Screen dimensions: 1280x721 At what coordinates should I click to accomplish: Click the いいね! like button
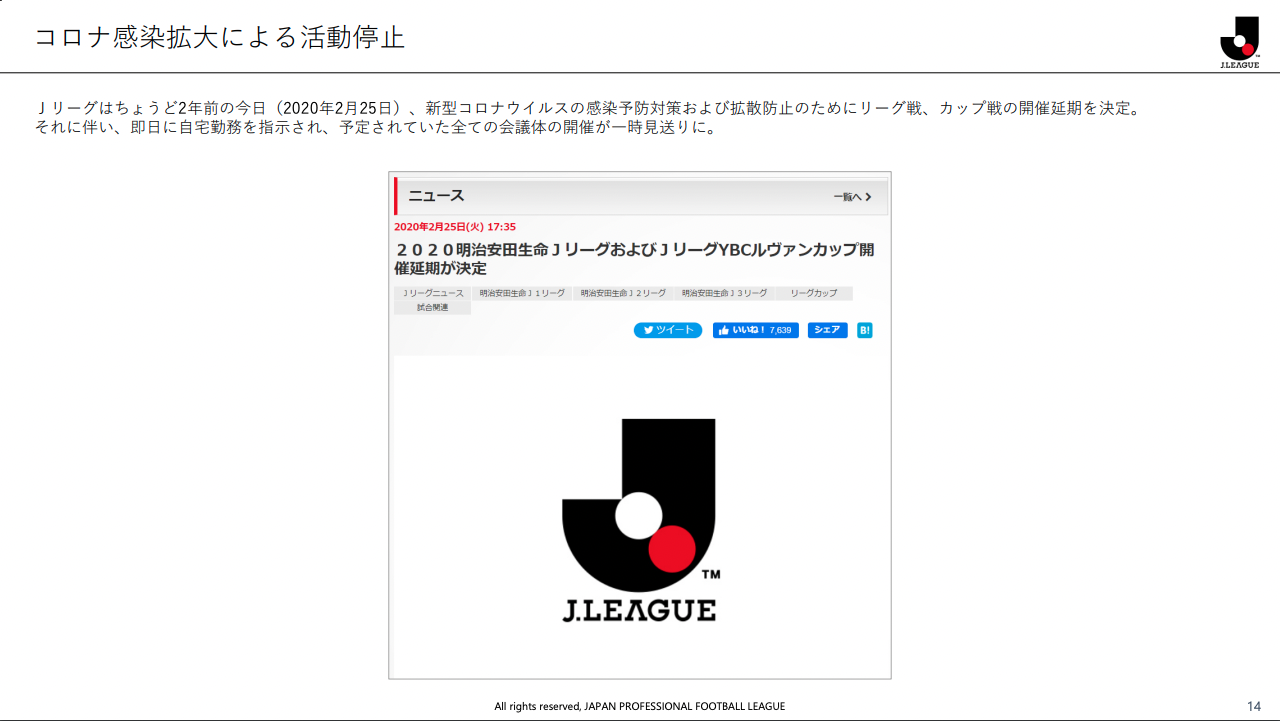[x=755, y=330]
